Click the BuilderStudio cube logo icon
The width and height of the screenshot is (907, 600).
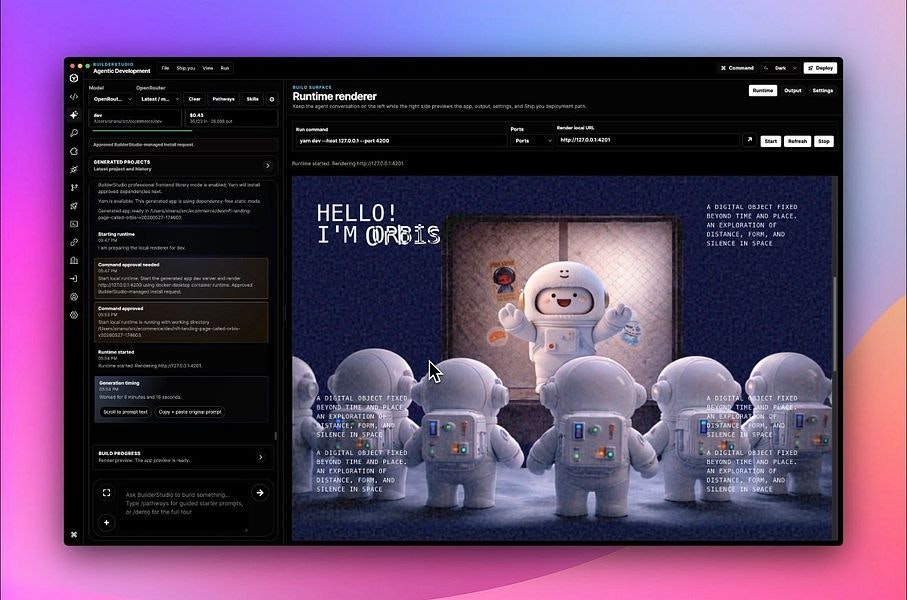click(74, 78)
